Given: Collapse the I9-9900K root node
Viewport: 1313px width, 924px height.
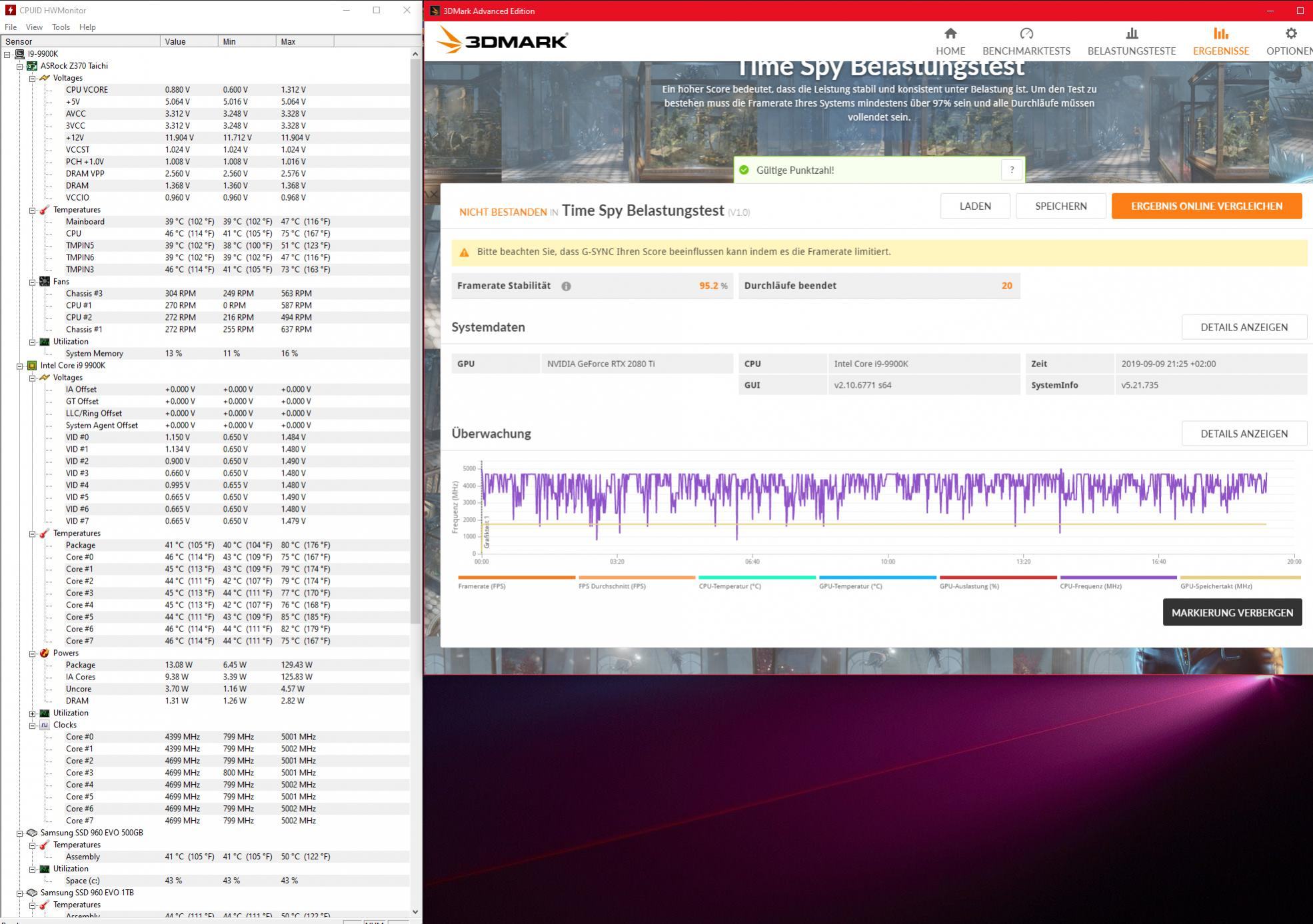Looking at the screenshot, I should tap(7, 54).
